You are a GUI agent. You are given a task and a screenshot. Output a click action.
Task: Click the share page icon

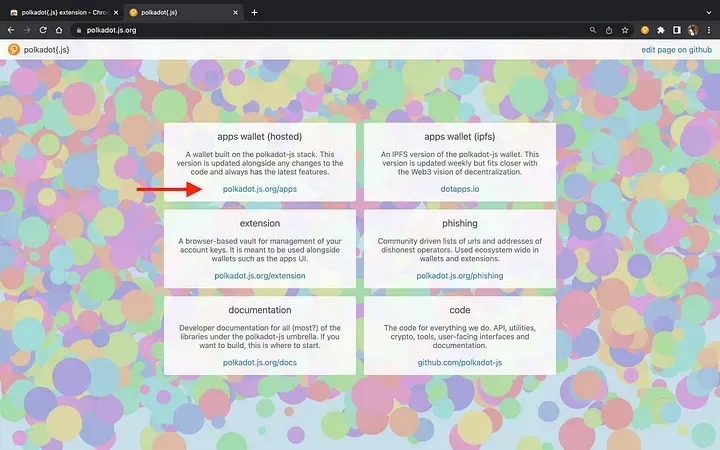coord(609,30)
